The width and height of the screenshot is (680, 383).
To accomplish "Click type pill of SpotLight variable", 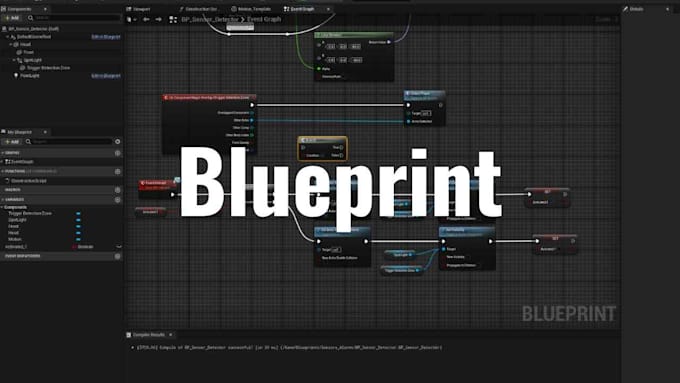I will tap(78, 220).
